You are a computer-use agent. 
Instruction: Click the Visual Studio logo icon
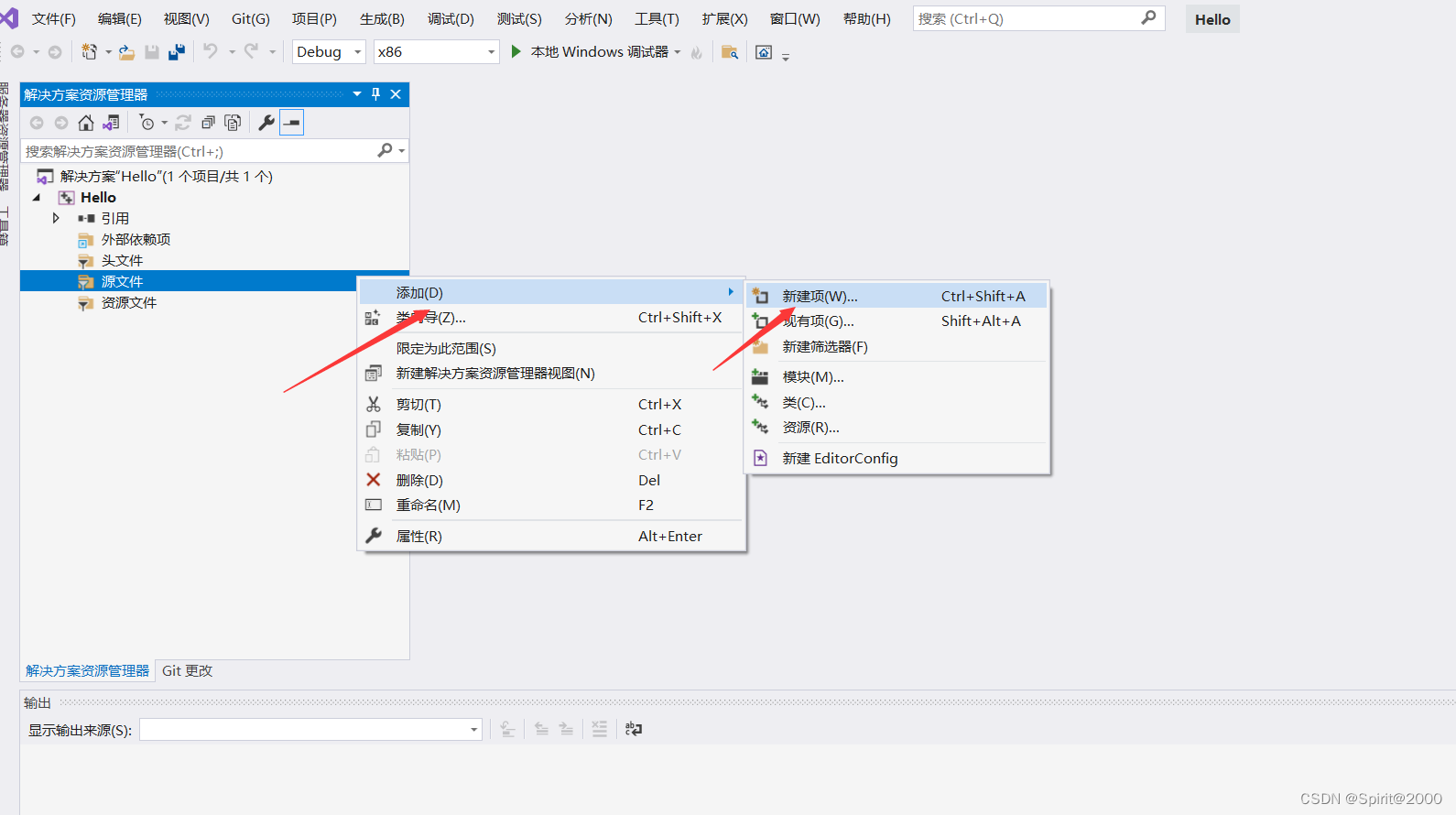[x=9, y=18]
